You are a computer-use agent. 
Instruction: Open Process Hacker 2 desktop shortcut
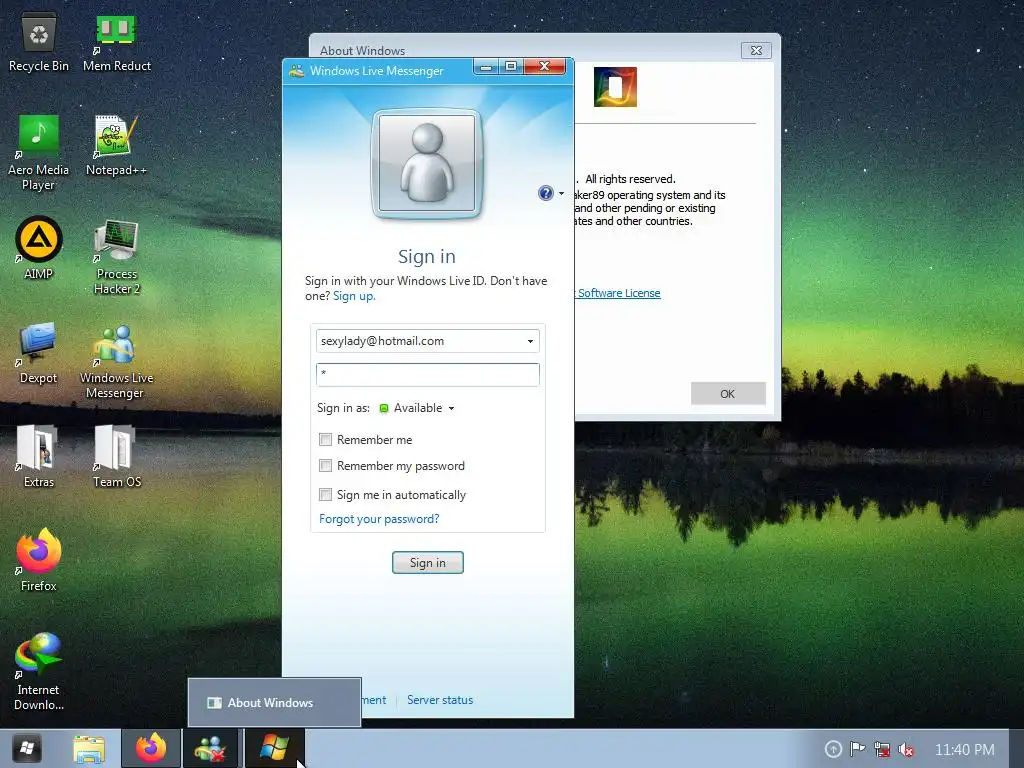click(x=116, y=256)
